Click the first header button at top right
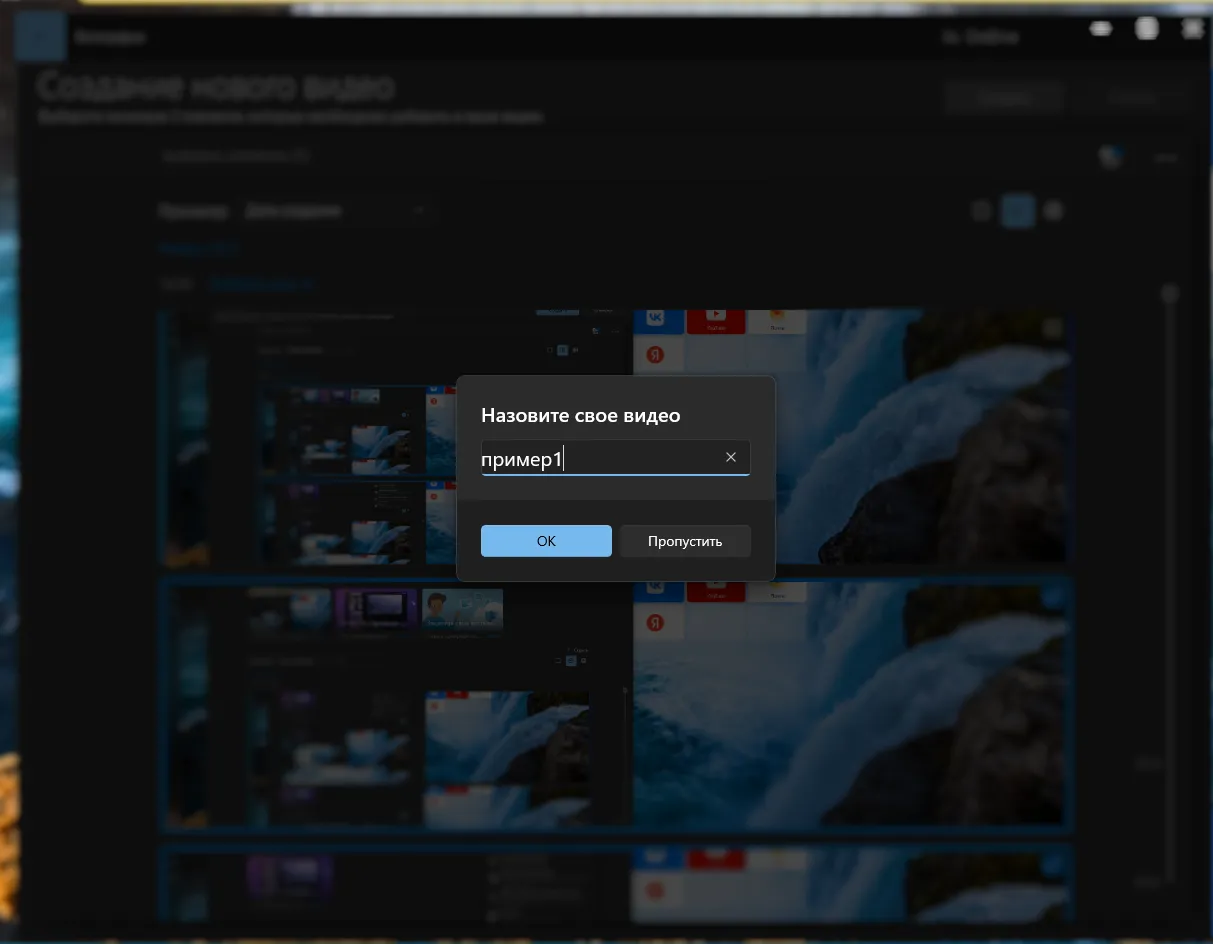 [x=1003, y=97]
